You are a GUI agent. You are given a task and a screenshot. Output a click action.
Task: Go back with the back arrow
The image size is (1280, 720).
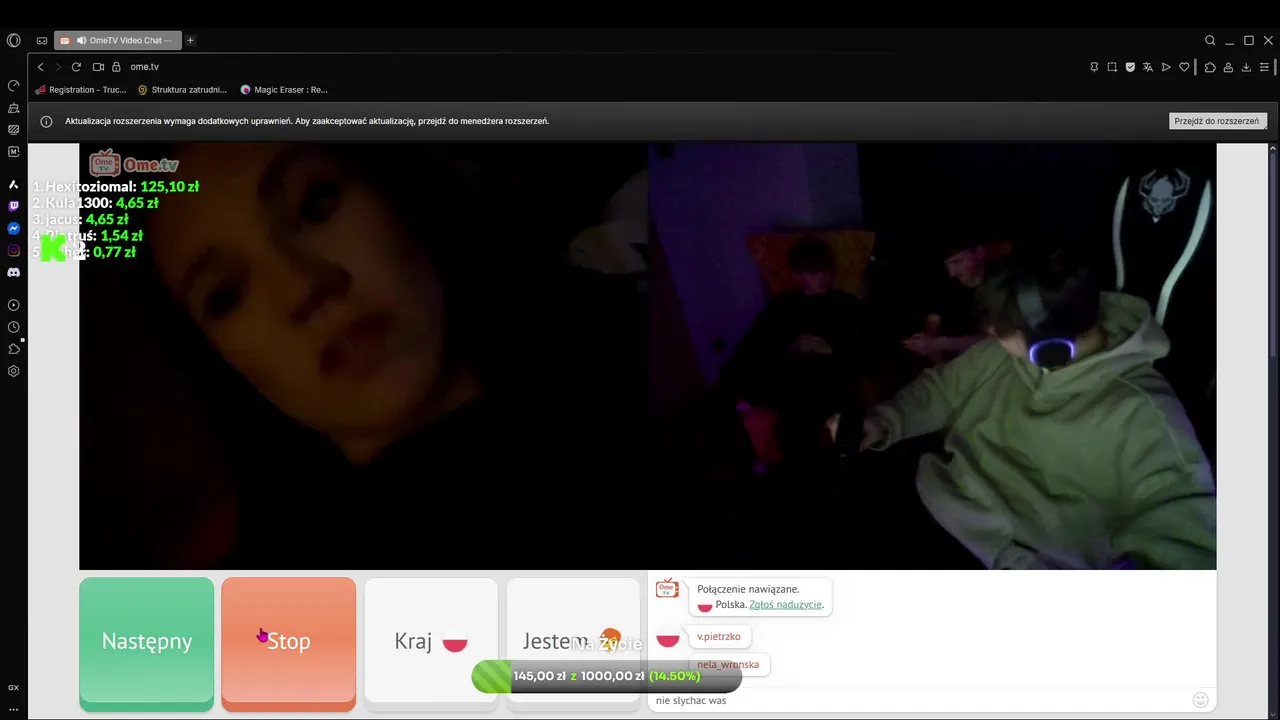coord(40,67)
